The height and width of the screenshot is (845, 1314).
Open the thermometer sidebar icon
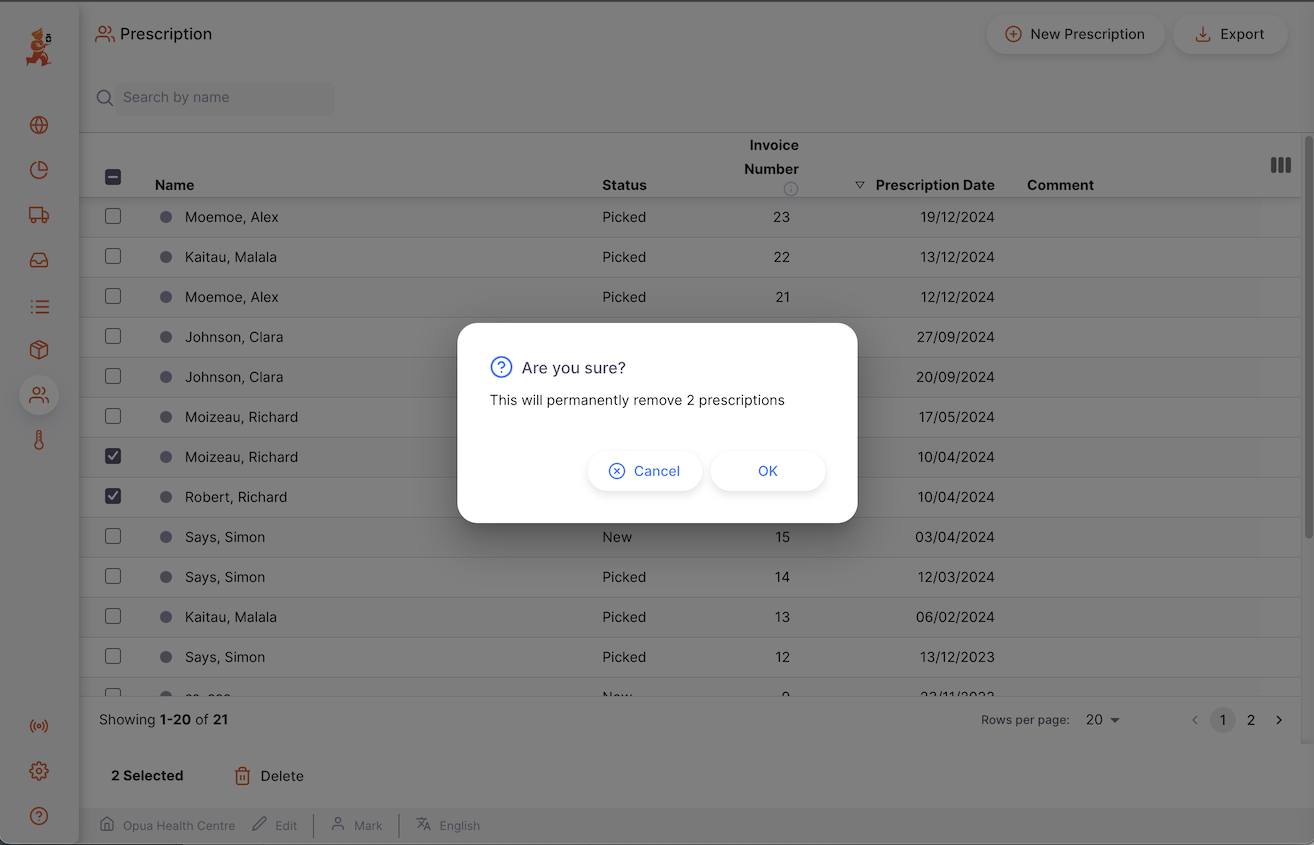point(39,440)
